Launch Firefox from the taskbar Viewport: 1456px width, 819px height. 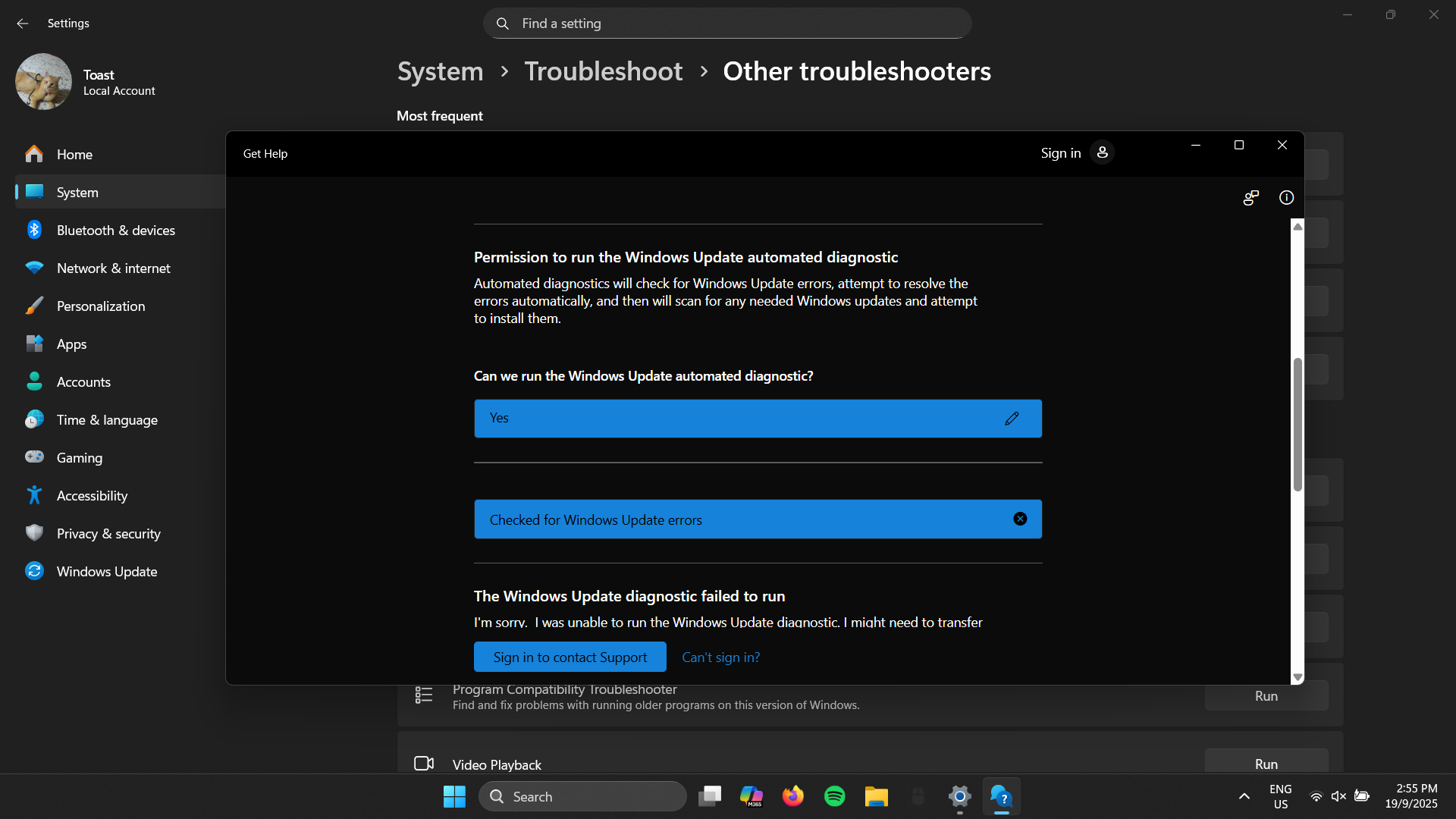[793, 796]
